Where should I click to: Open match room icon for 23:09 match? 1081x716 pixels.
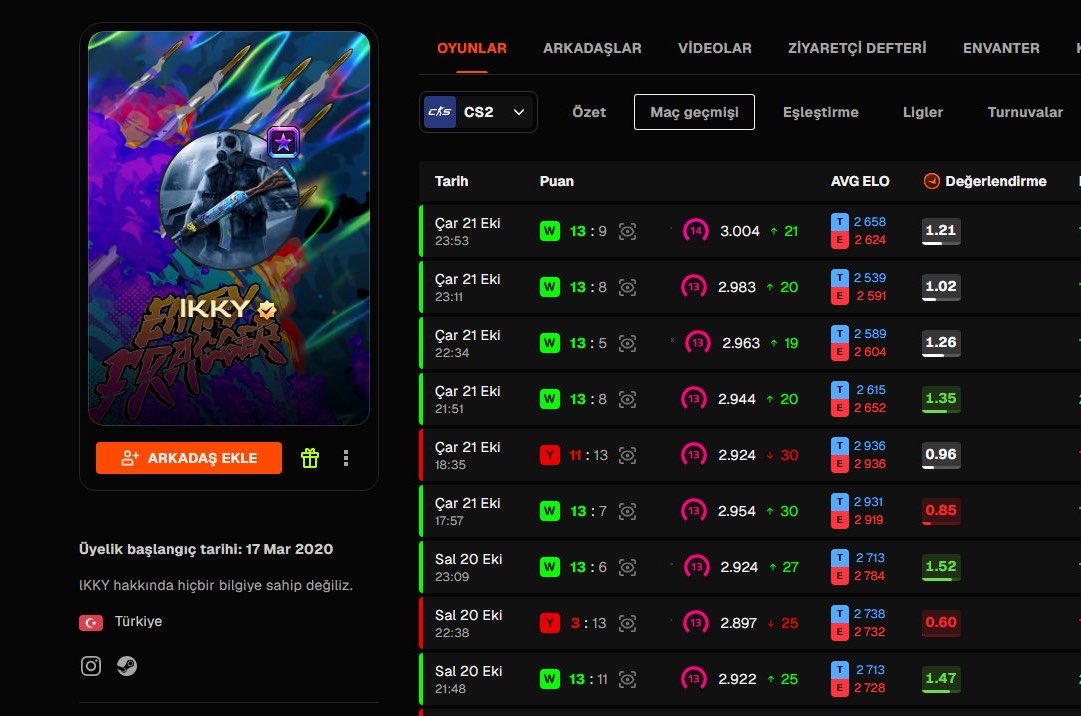point(627,567)
